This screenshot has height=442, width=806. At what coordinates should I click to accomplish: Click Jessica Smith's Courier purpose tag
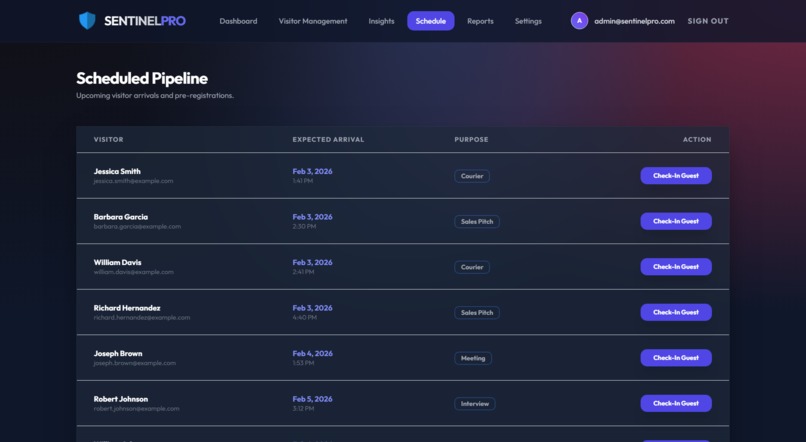pos(472,176)
